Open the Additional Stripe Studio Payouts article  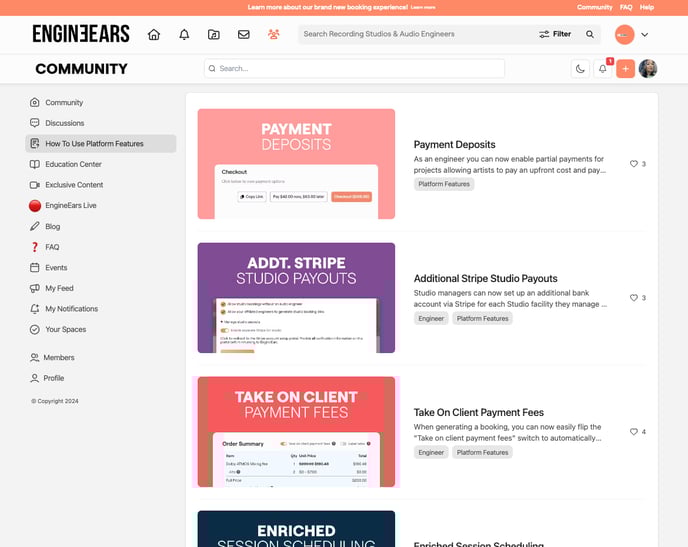tap(485, 278)
